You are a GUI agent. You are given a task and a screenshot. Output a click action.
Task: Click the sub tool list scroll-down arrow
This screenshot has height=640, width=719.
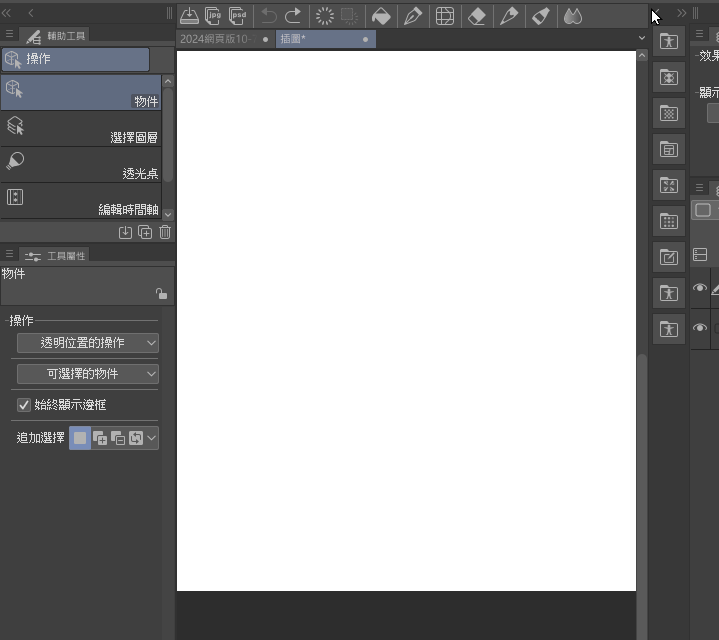pos(168,214)
